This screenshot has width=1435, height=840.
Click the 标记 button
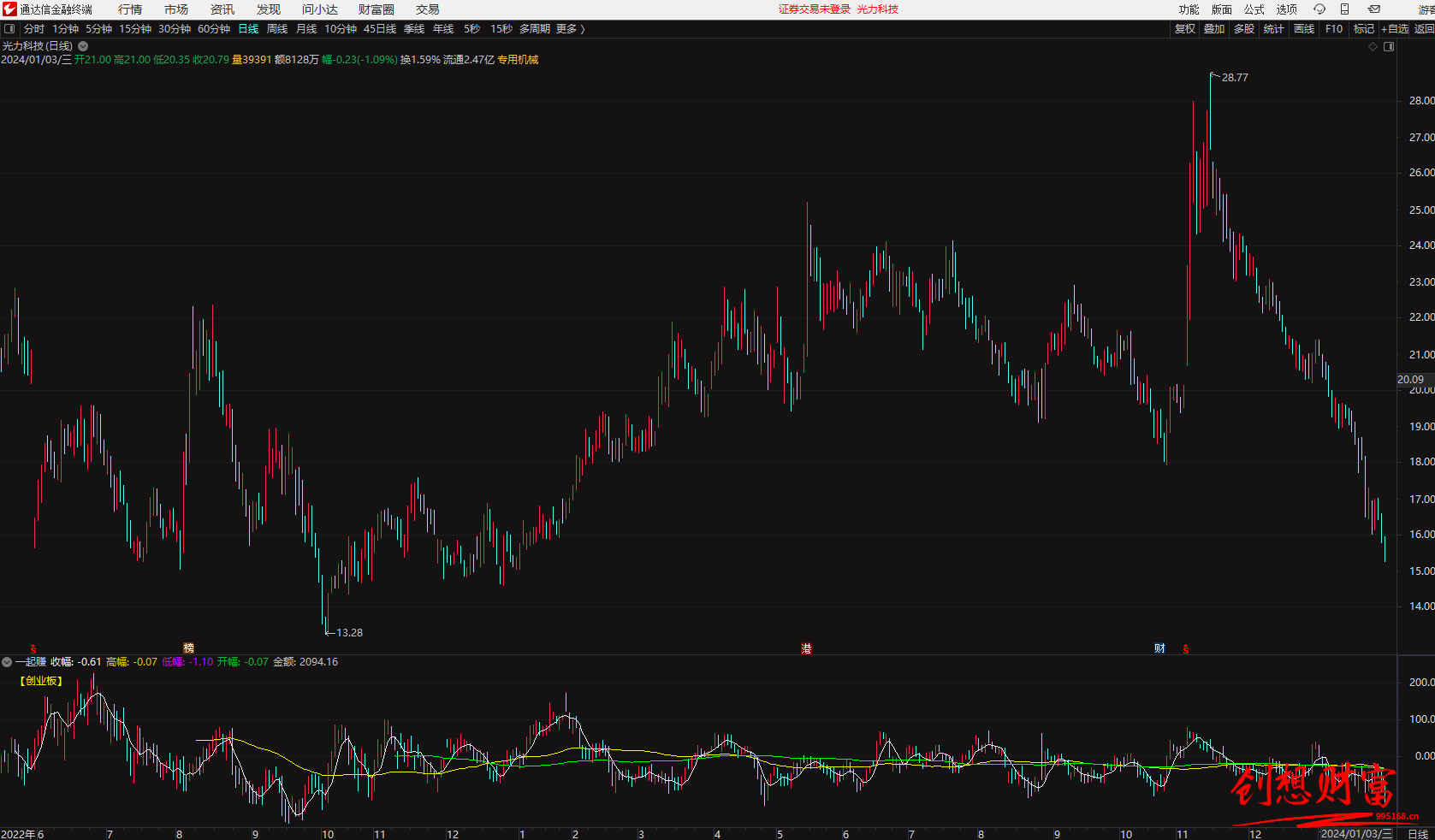tap(1364, 29)
